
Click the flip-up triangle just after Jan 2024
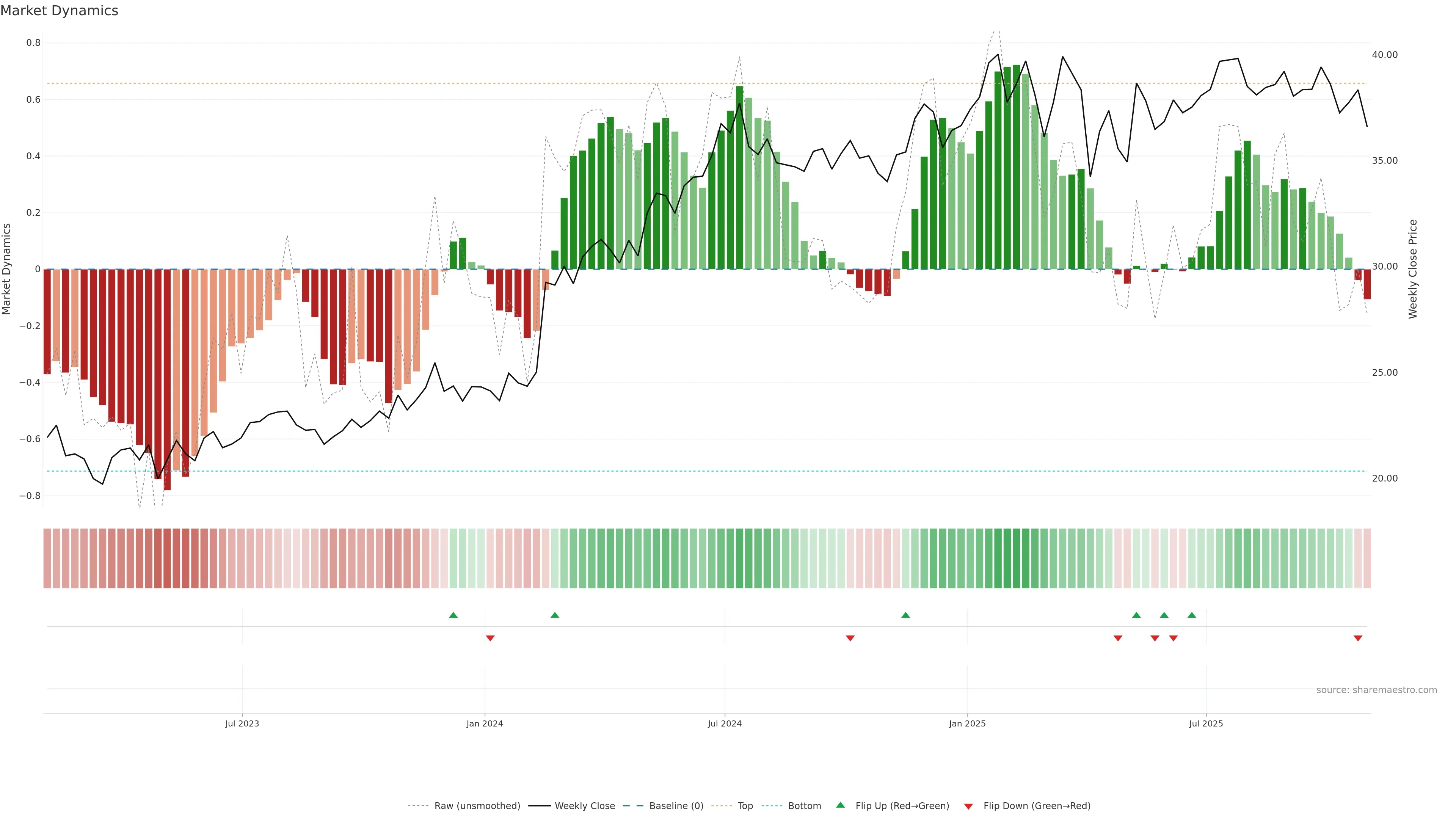(554, 615)
